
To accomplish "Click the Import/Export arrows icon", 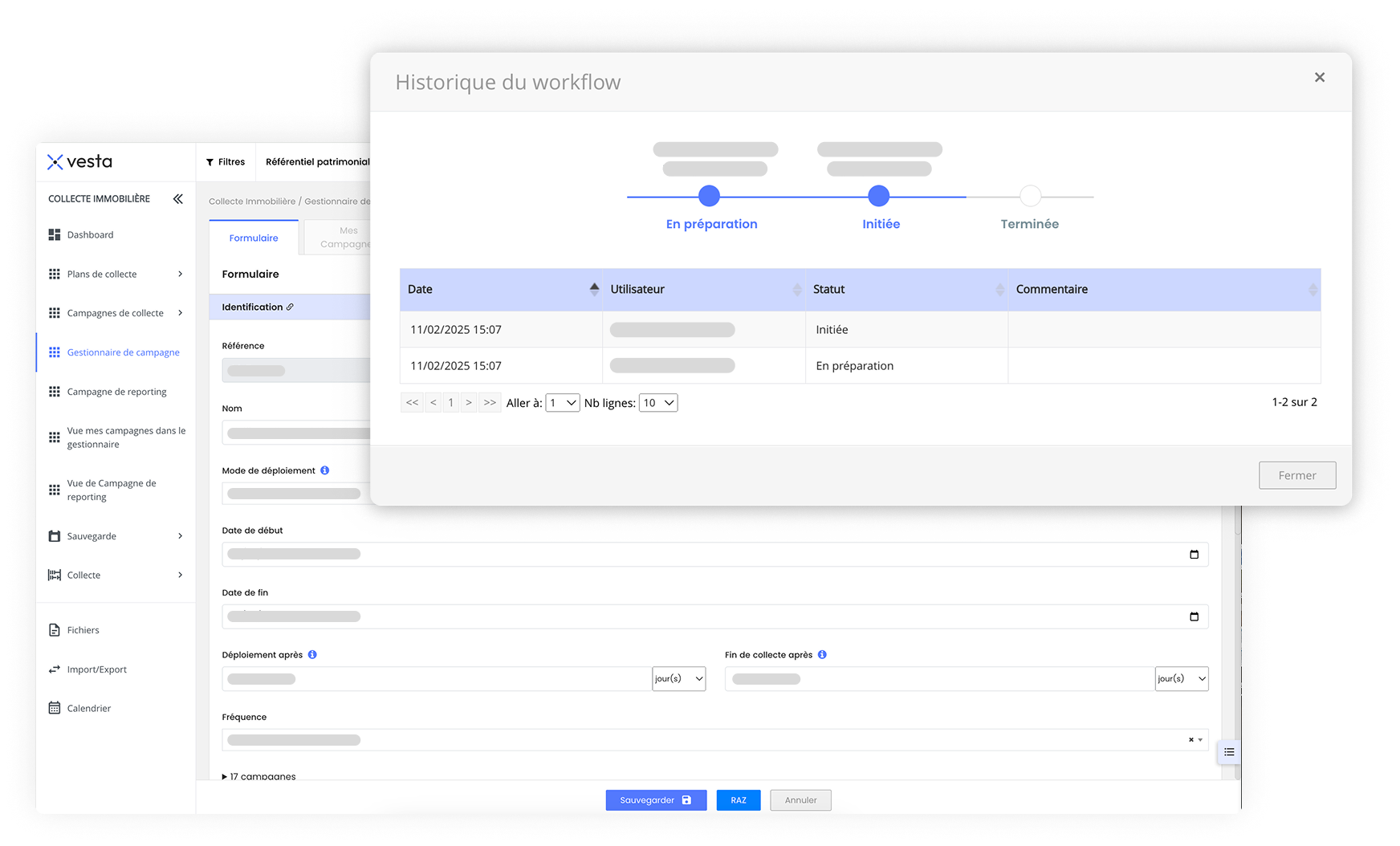I will pos(55,669).
